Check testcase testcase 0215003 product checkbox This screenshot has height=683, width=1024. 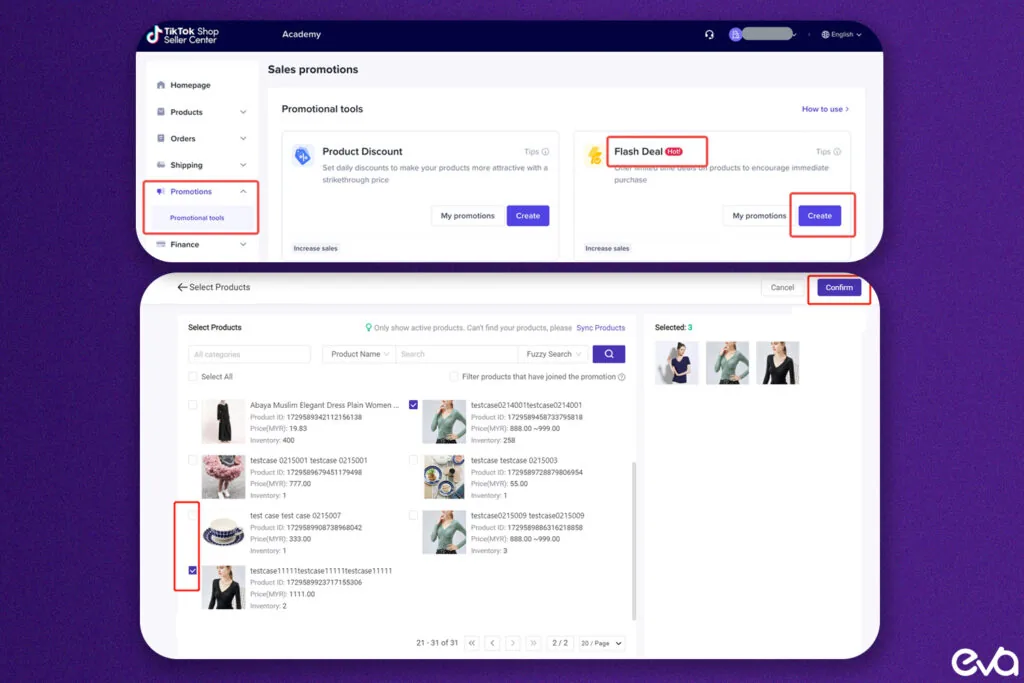(x=413, y=460)
